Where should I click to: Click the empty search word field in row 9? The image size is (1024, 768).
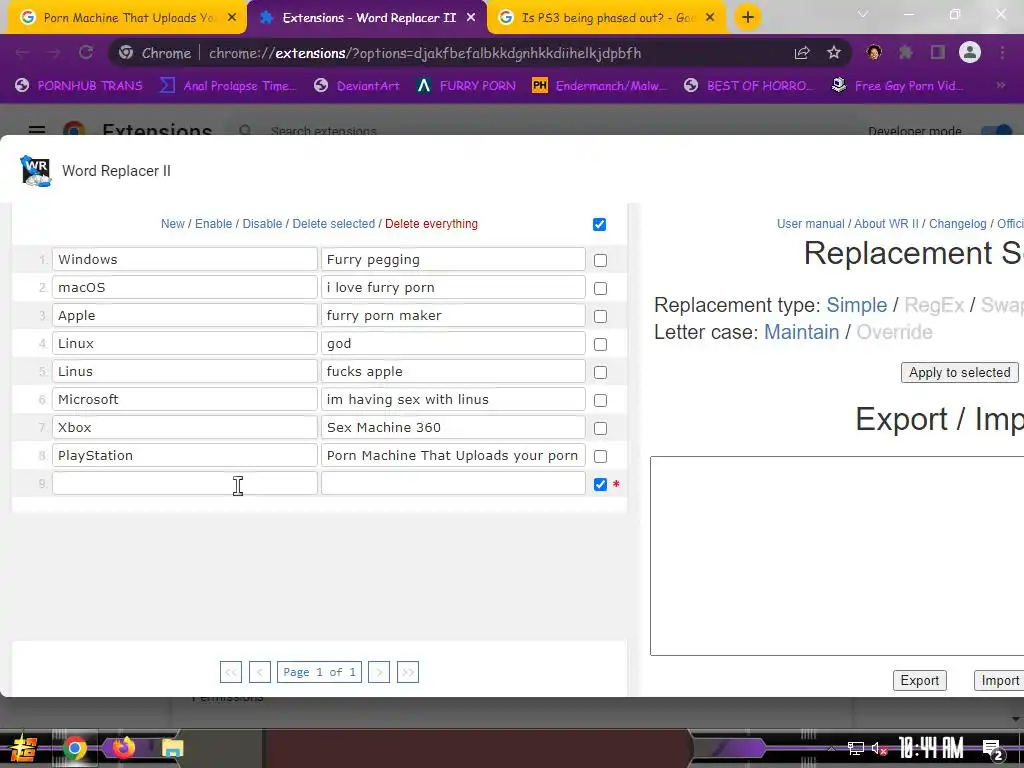185,483
